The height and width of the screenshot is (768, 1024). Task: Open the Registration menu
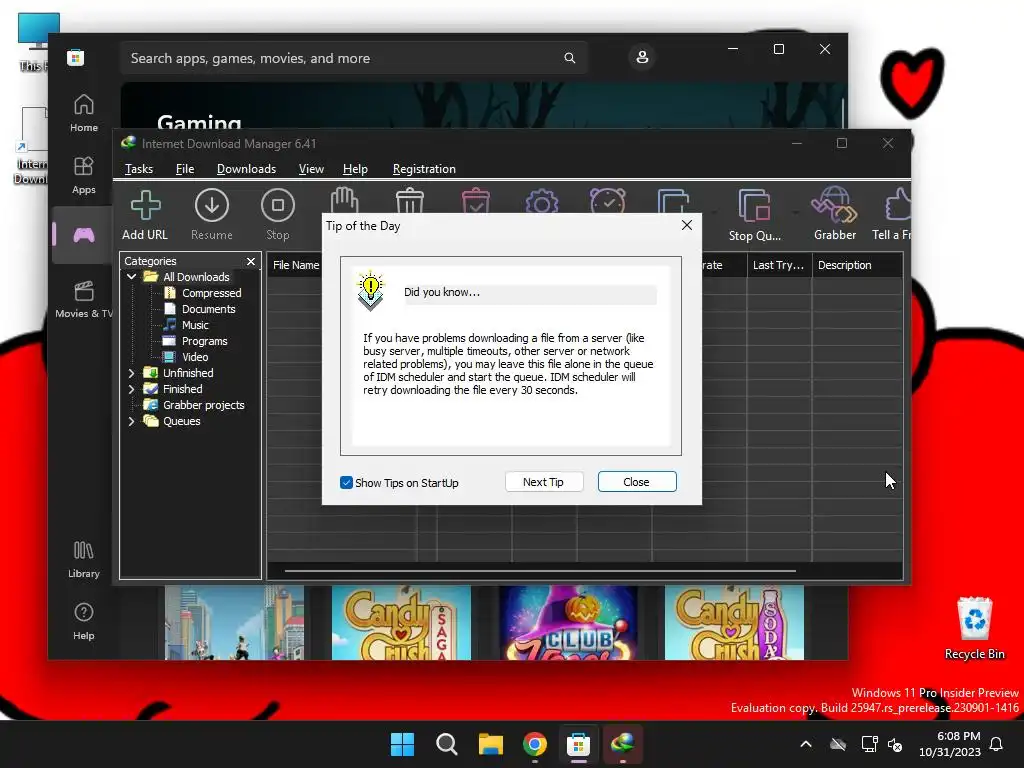pyautogui.click(x=424, y=169)
